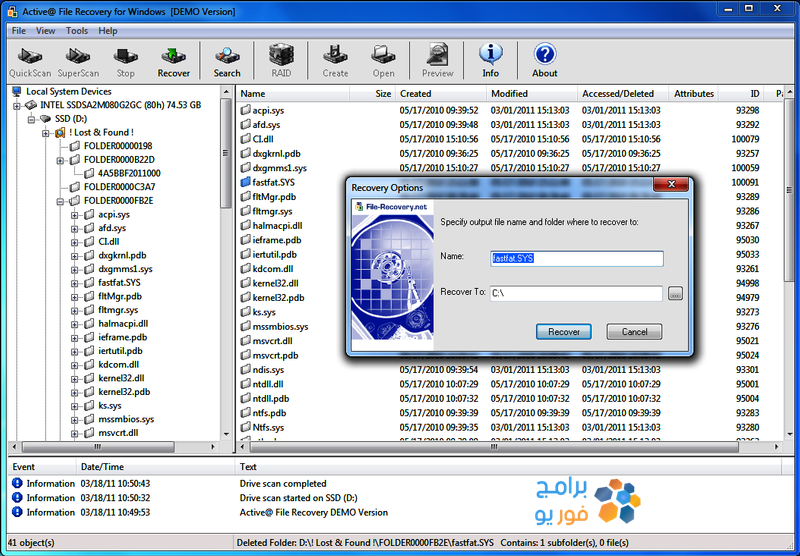This screenshot has width=800, height=556.
Task: Open the View menu
Action: tap(45, 31)
